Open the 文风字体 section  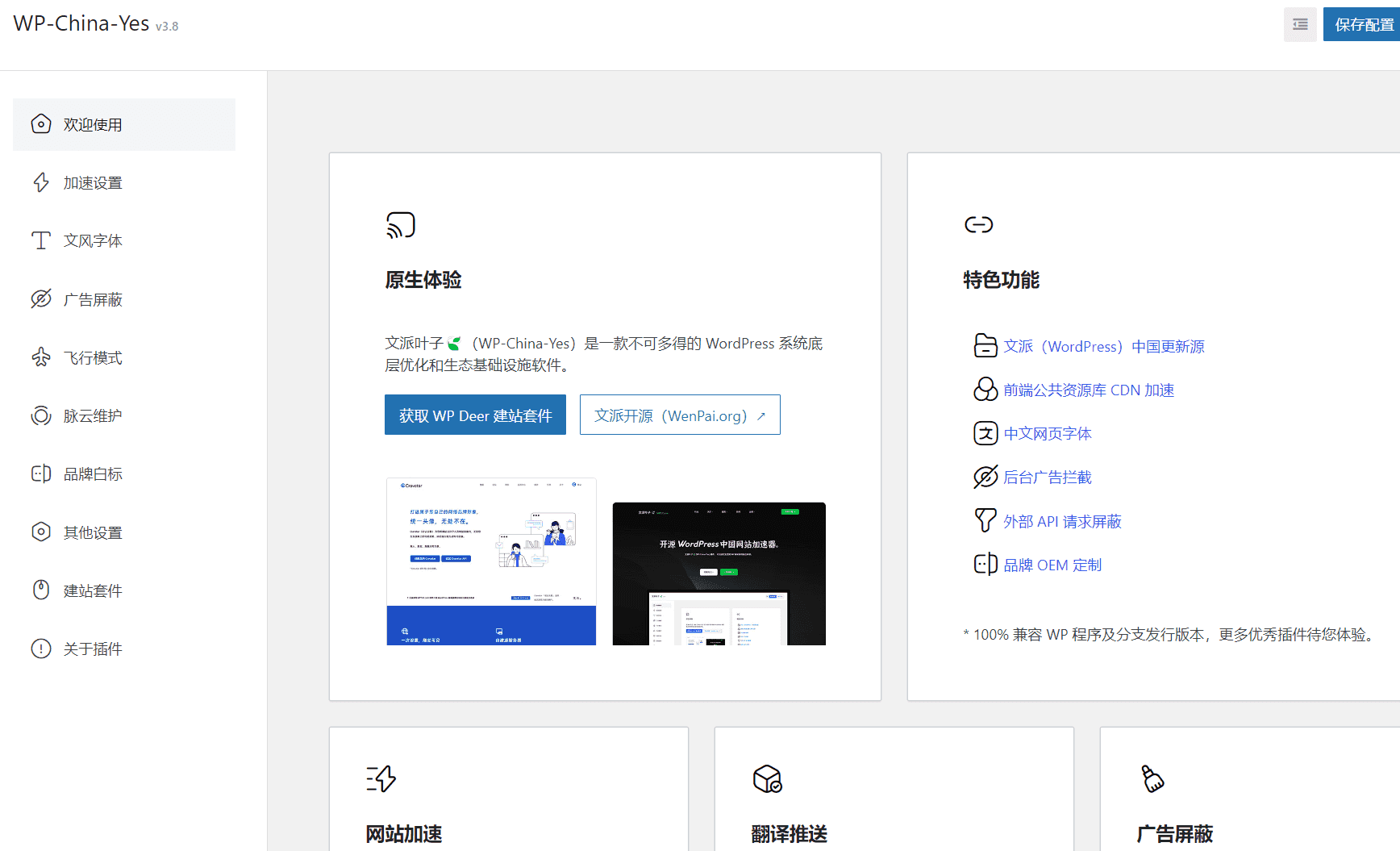(124, 240)
